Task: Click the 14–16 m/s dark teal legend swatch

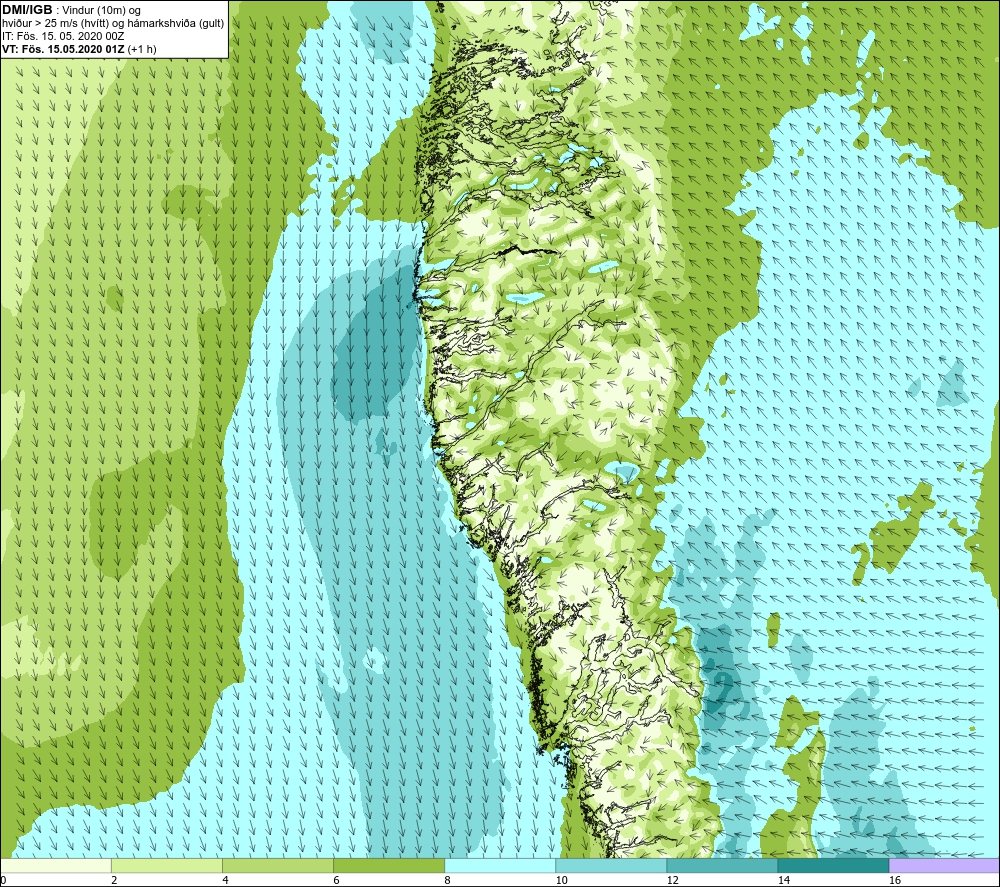Action: coord(832,865)
